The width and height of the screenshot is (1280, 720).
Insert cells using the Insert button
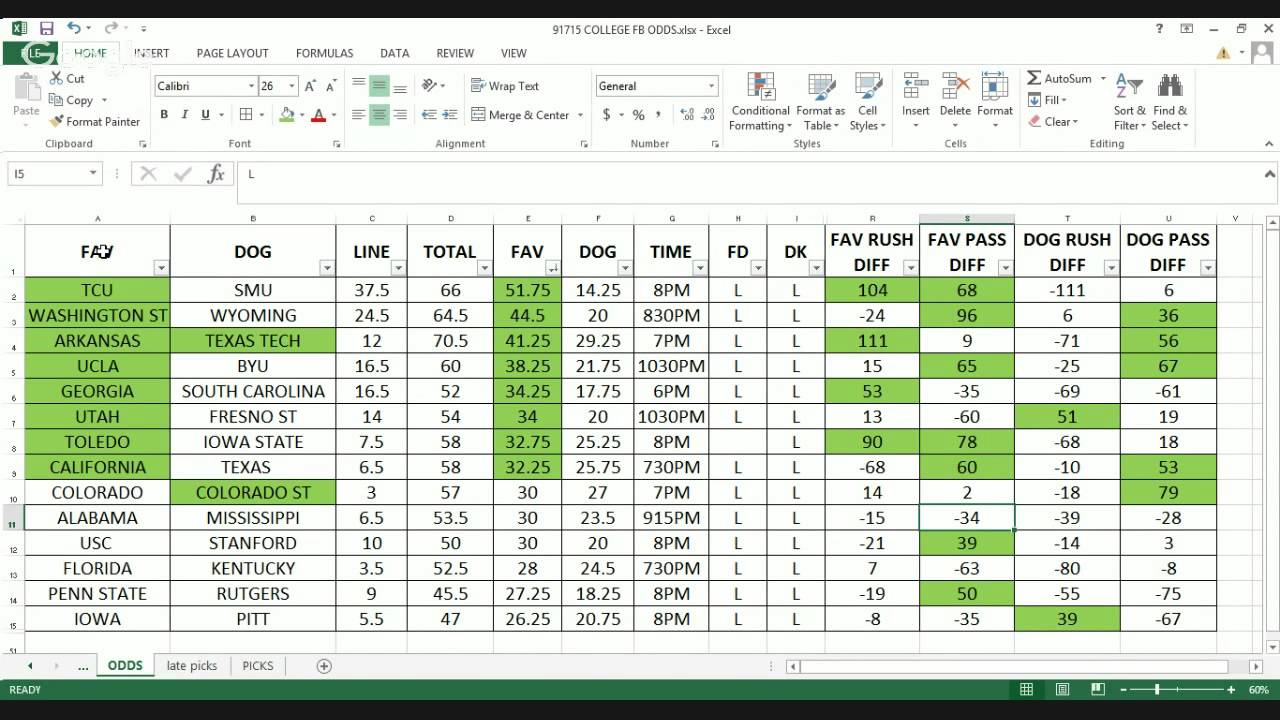[x=916, y=101]
